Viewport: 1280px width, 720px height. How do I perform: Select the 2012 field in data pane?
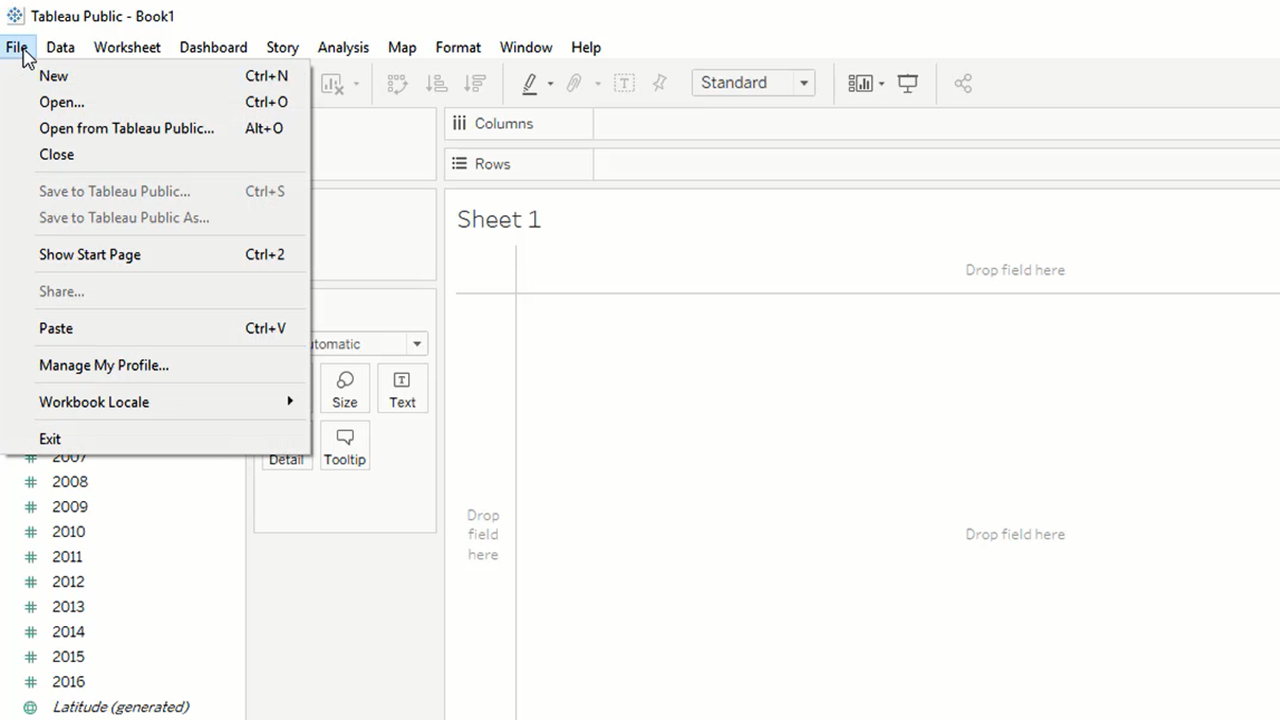point(68,582)
